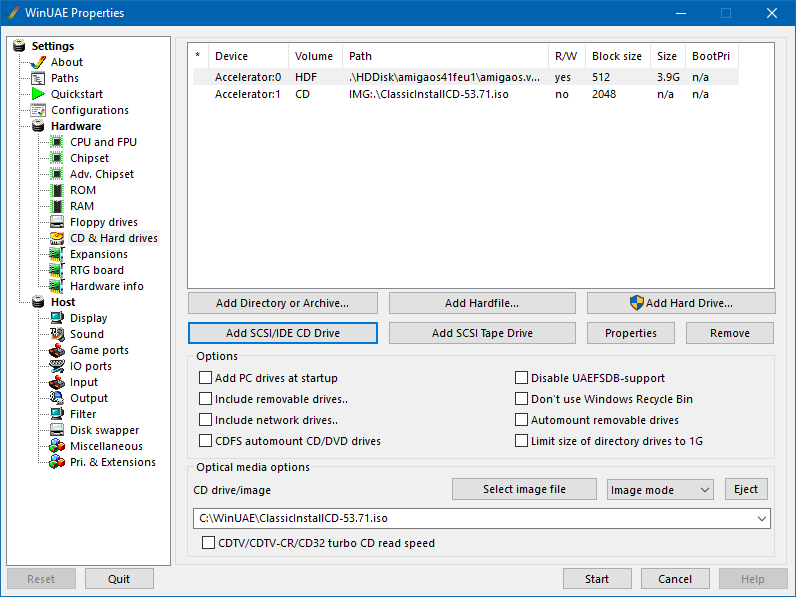
Task: Expand the CD image path dropdown
Action: tap(762, 518)
